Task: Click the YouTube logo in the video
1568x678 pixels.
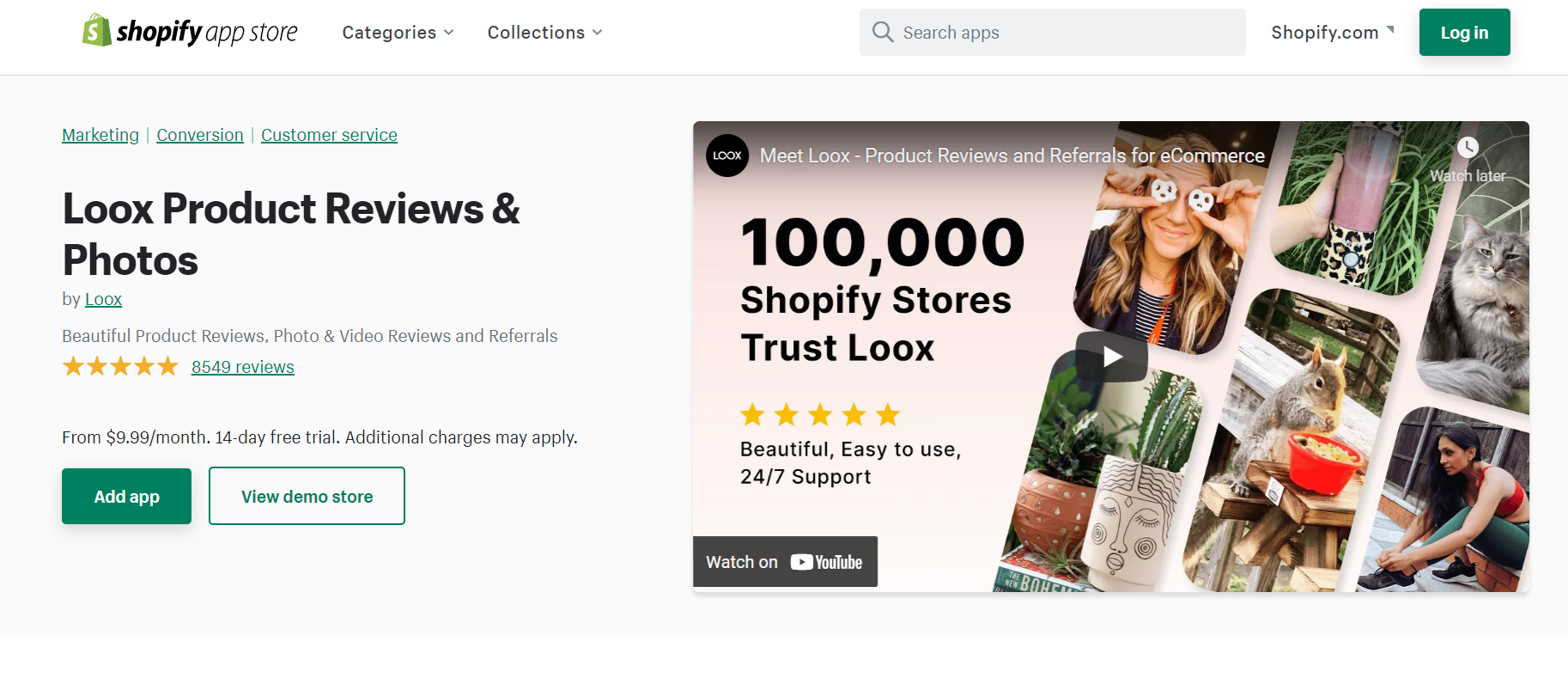Action: [x=826, y=562]
